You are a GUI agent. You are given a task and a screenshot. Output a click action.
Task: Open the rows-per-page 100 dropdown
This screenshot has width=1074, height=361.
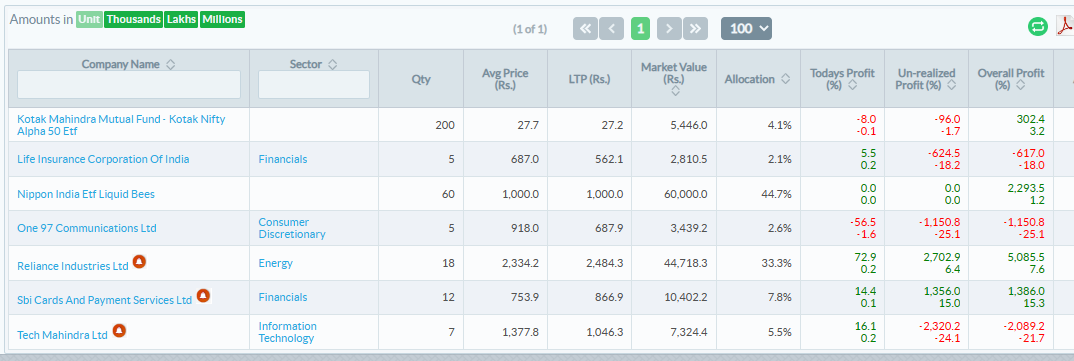(x=746, y=28)
